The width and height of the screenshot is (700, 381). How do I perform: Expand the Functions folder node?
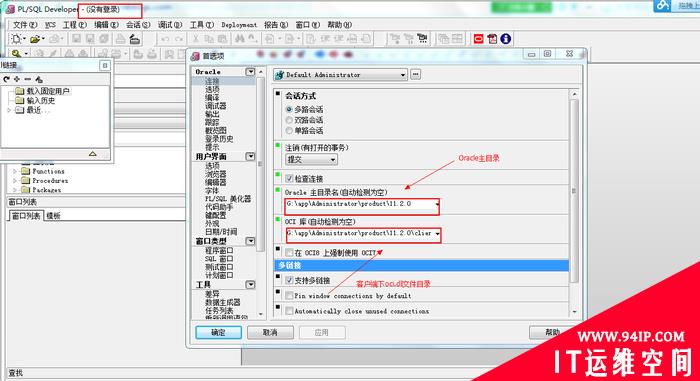coord(15,171)
